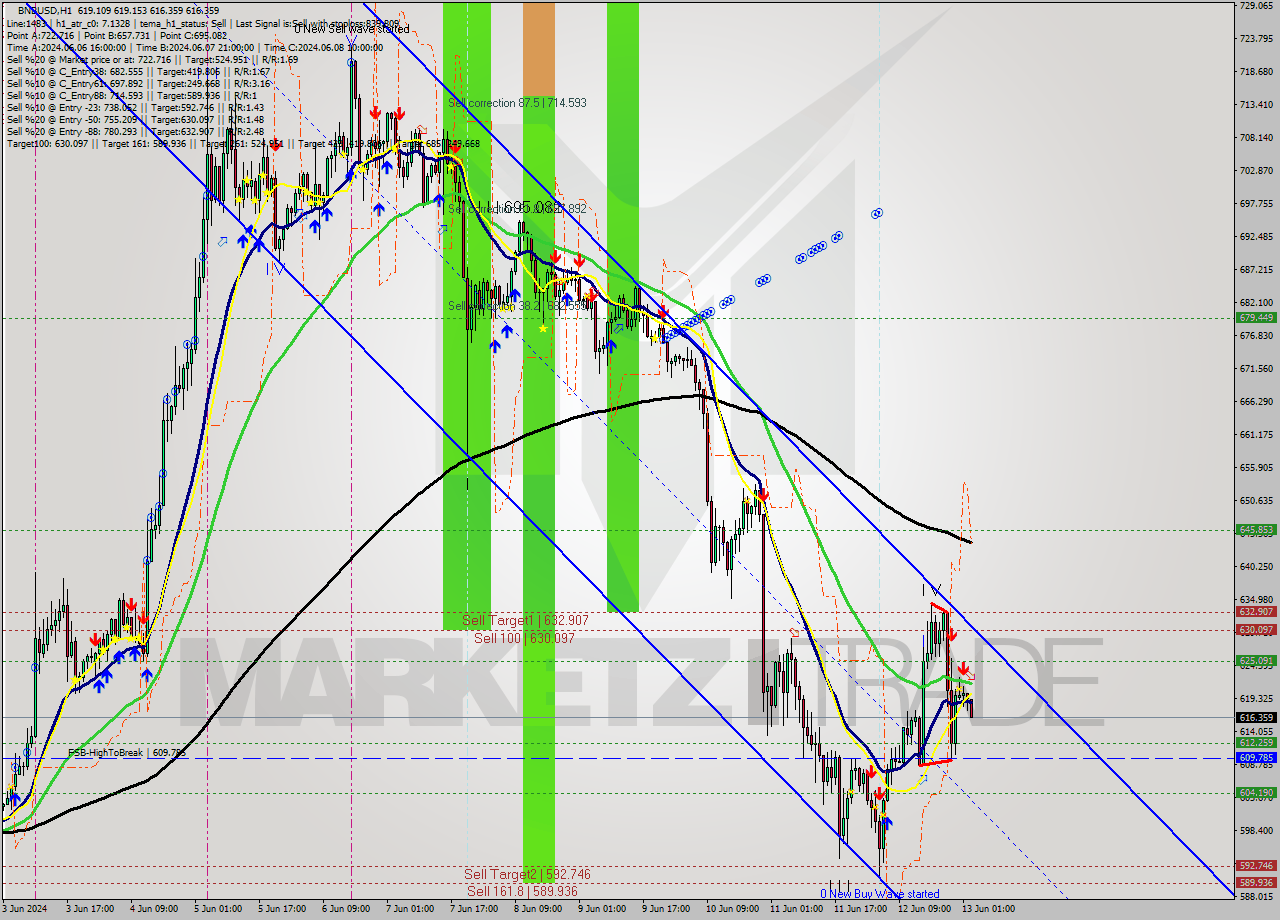Click the red 592.746 price tag
Image resolution: width=1280 pixels, height=920 pixels.
click(x=1257, y=865)
